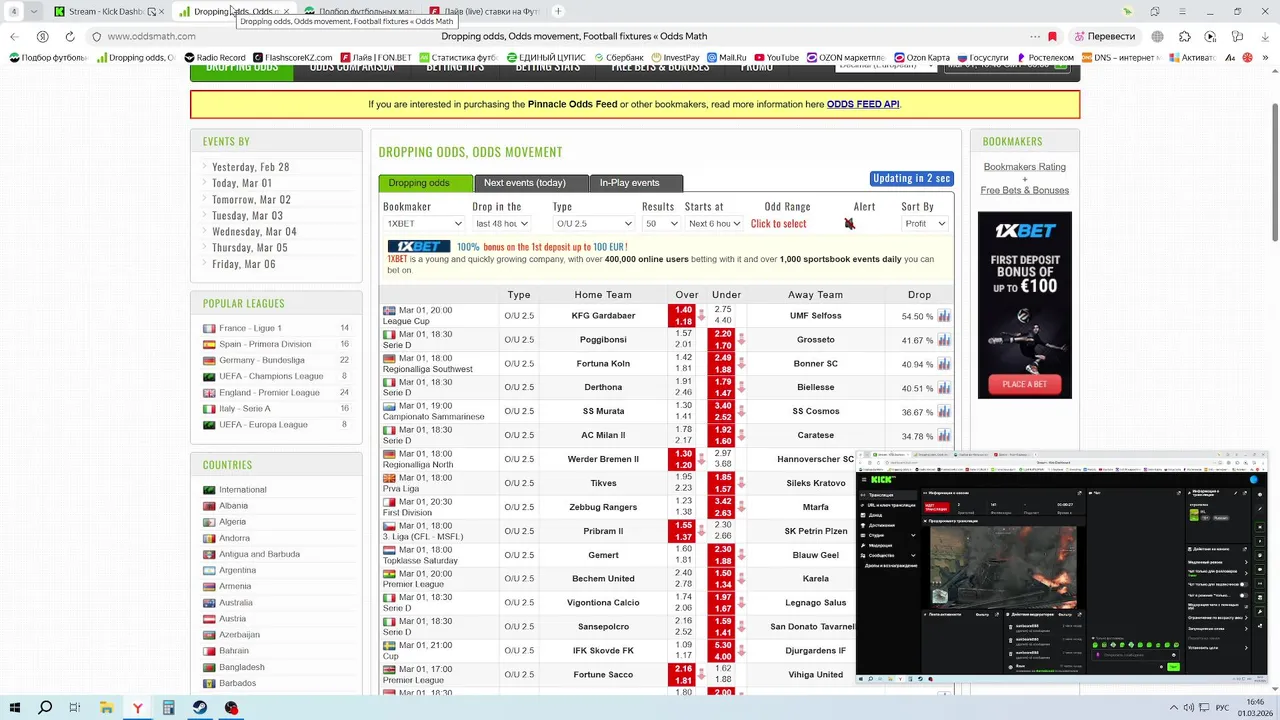Switch to the In-Play events tab
This screenshot has height=720, width=1280.
[x=637, y=183]
